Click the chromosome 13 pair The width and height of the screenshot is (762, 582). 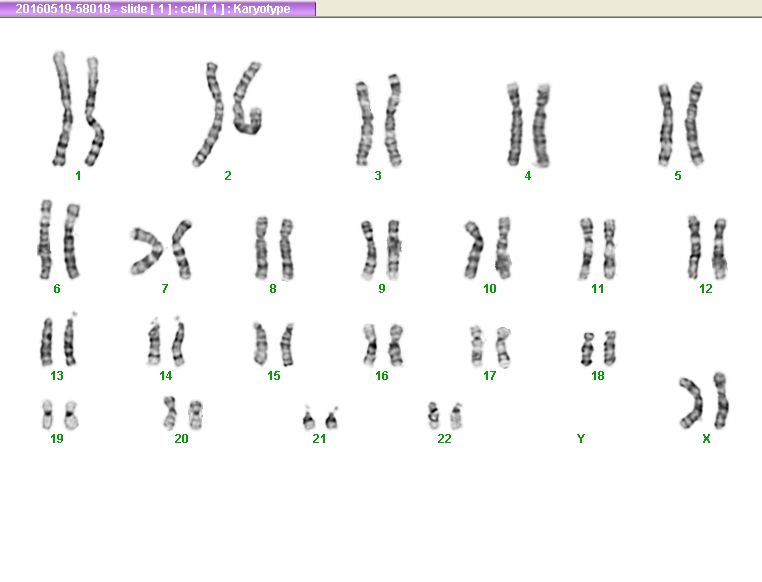(58, 340)
